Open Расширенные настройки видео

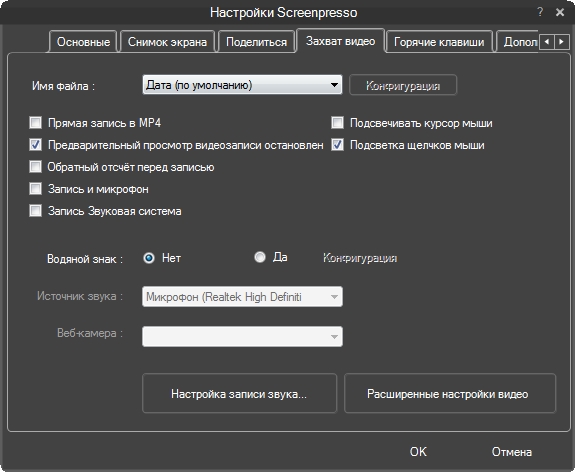tap(450, 394)
